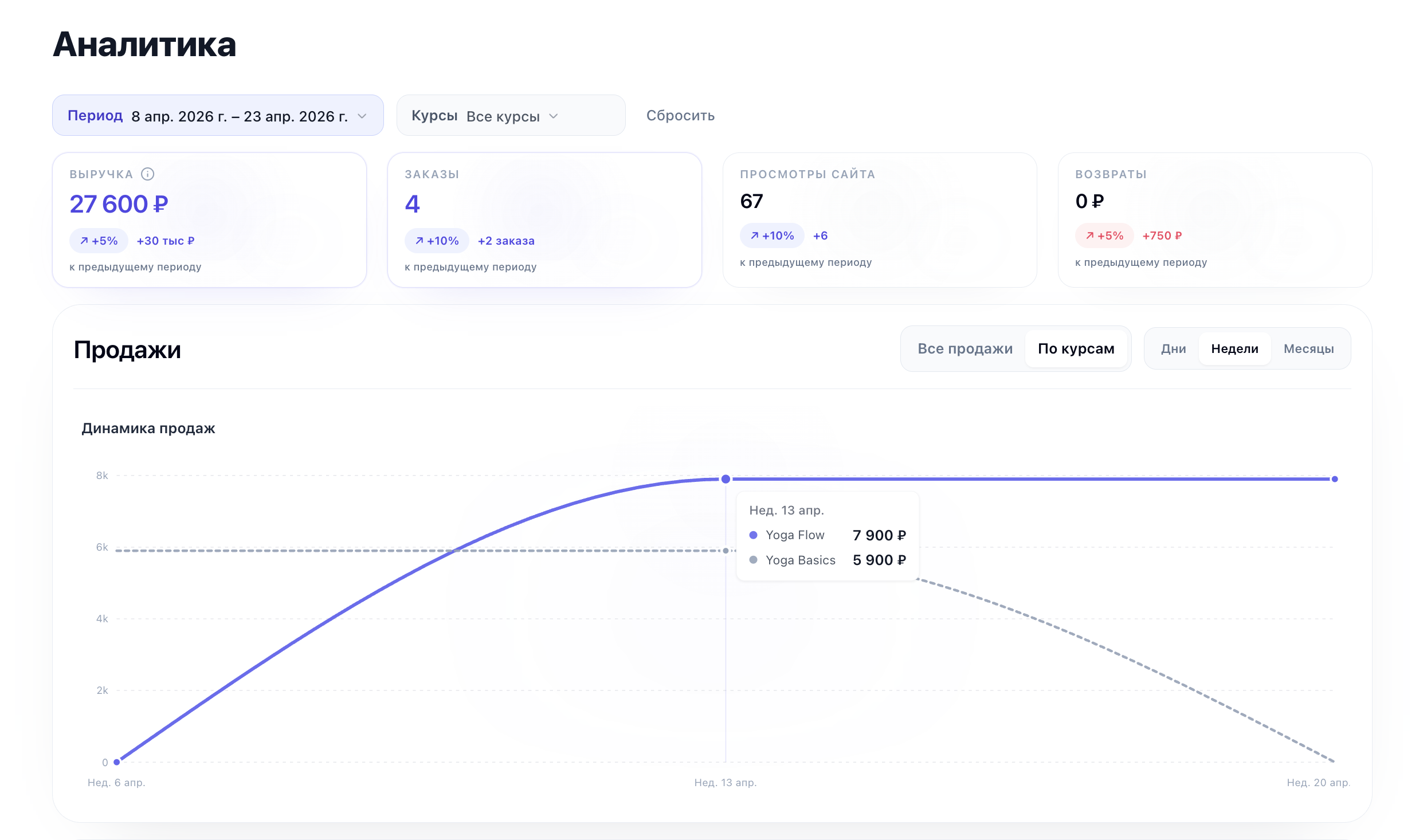Screen dimensions: 1427x840
Task: Switch to Все продажи view
Action: (x=965, y=348)
